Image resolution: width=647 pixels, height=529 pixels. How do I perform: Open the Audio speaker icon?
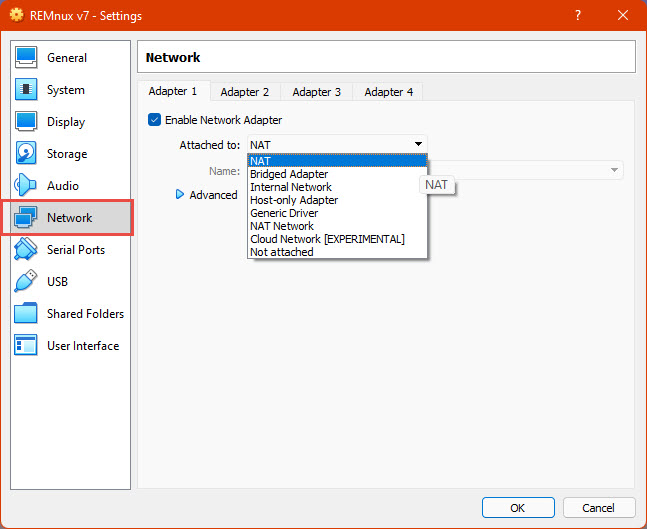tap(27, 186)
